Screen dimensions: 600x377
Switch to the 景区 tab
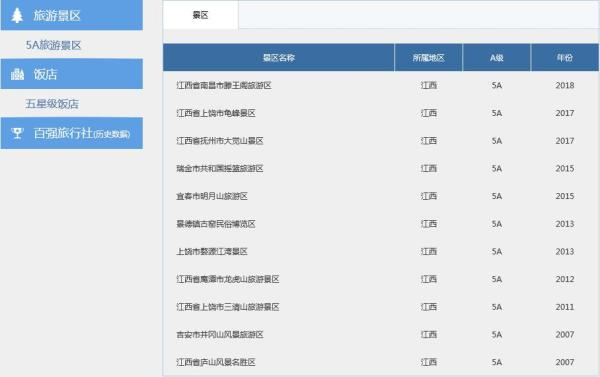click(200, 15)
